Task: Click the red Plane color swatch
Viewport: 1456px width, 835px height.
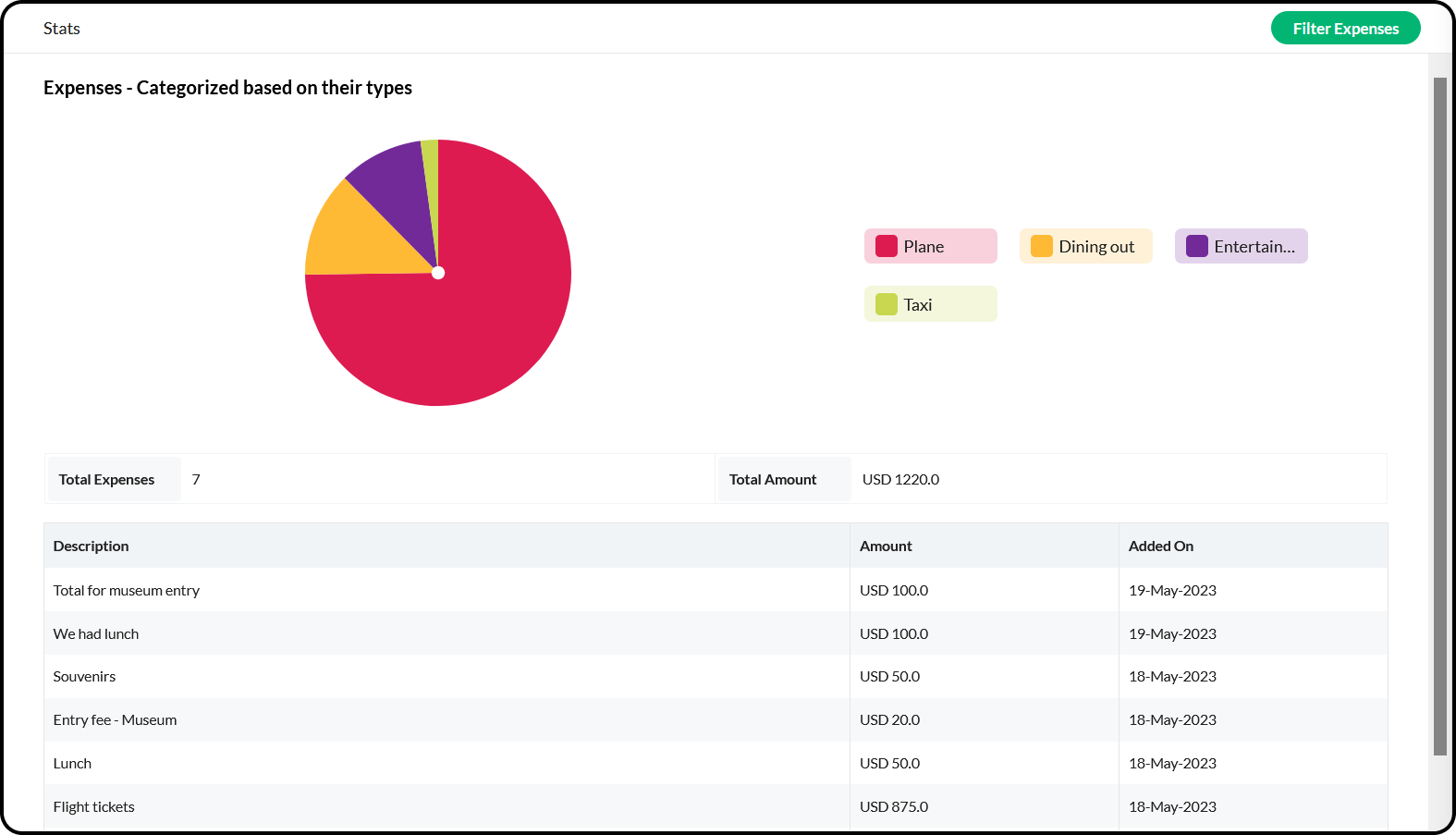Action: [x=887, y=246]
